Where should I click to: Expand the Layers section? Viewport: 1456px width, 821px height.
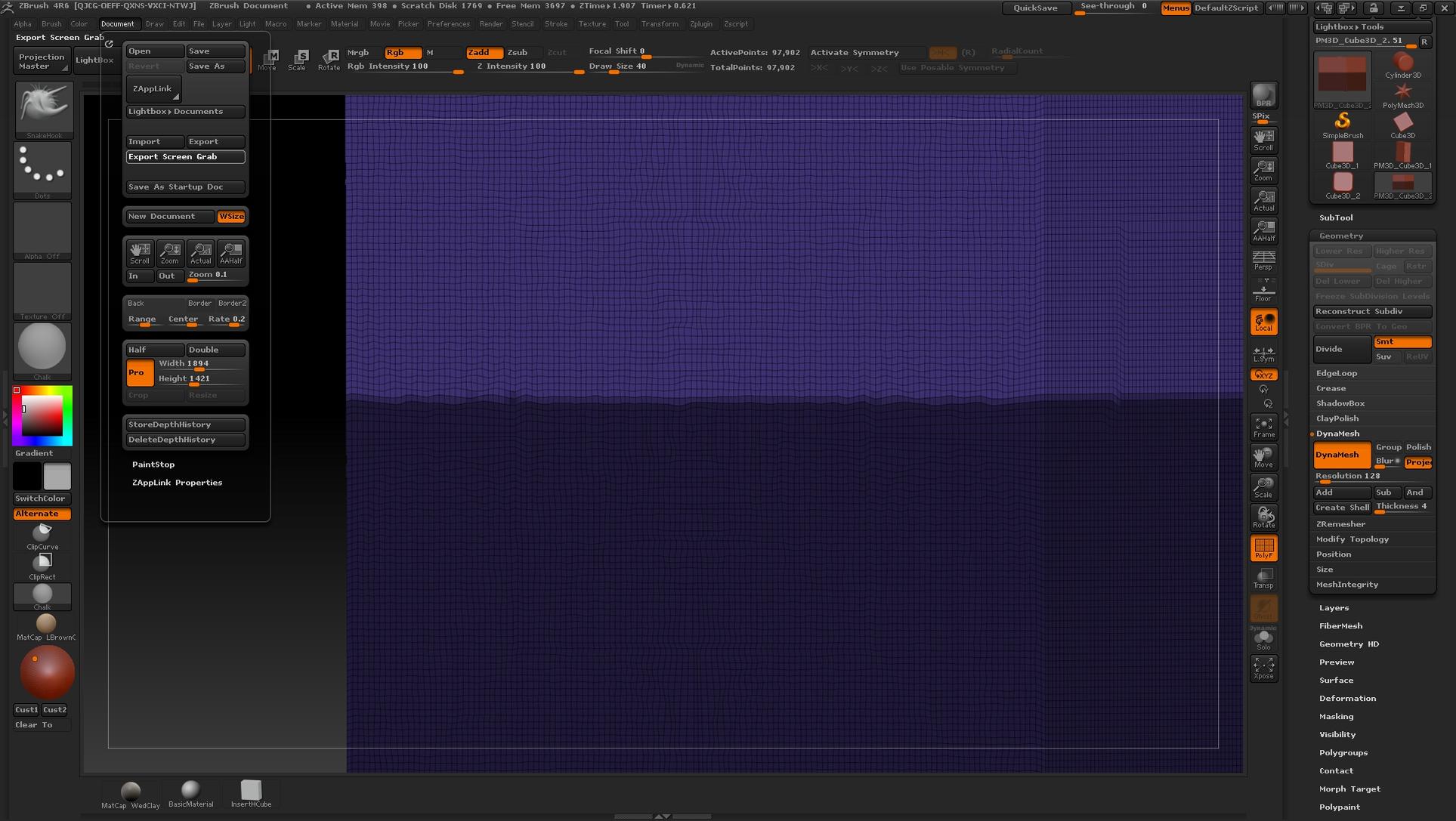(1334, 607)
